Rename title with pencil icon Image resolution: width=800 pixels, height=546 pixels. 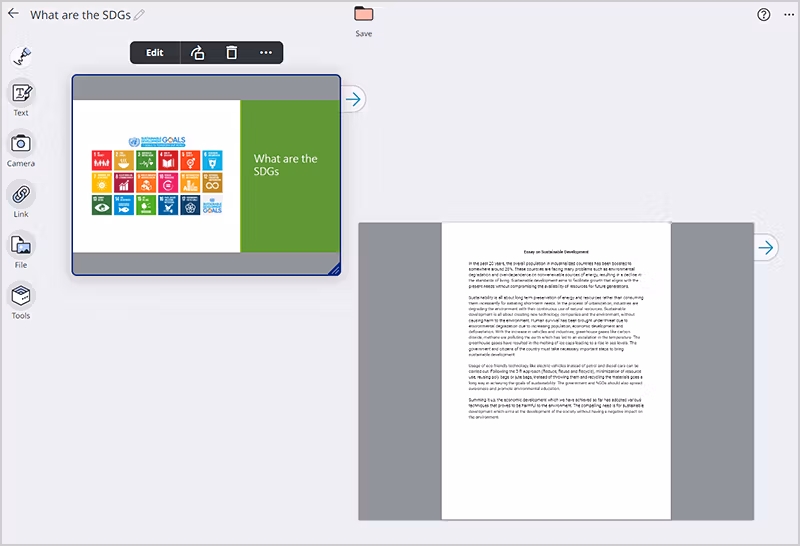(x=140, y=15)
